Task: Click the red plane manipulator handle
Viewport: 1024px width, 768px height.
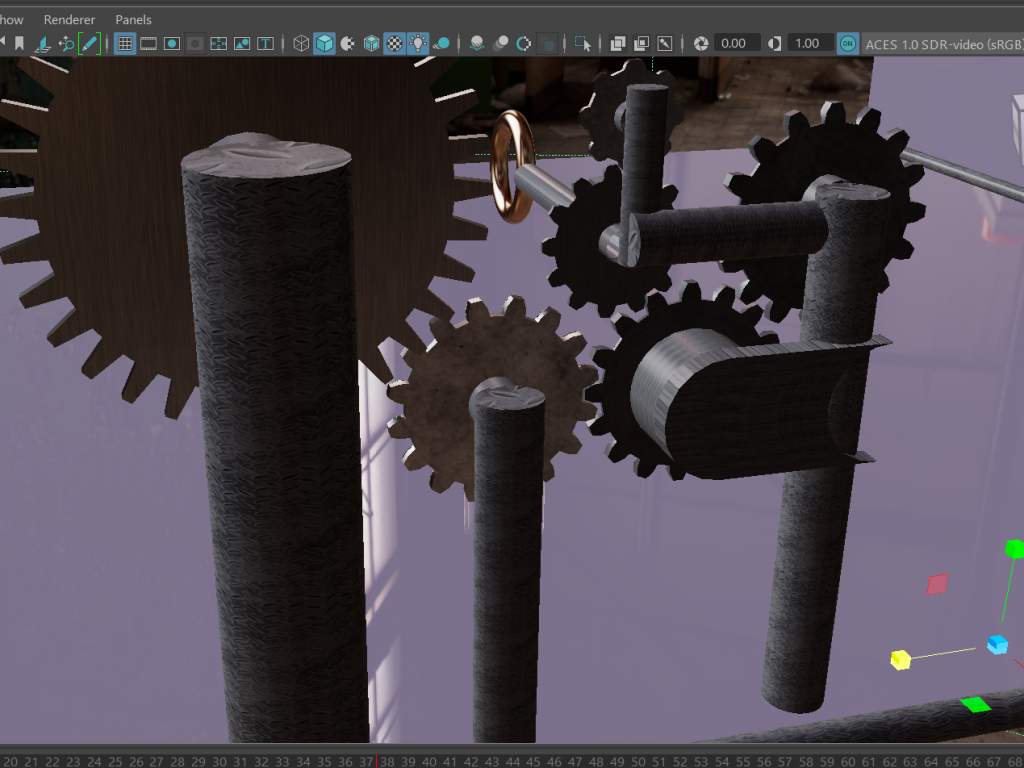Action: coord(937,584)
